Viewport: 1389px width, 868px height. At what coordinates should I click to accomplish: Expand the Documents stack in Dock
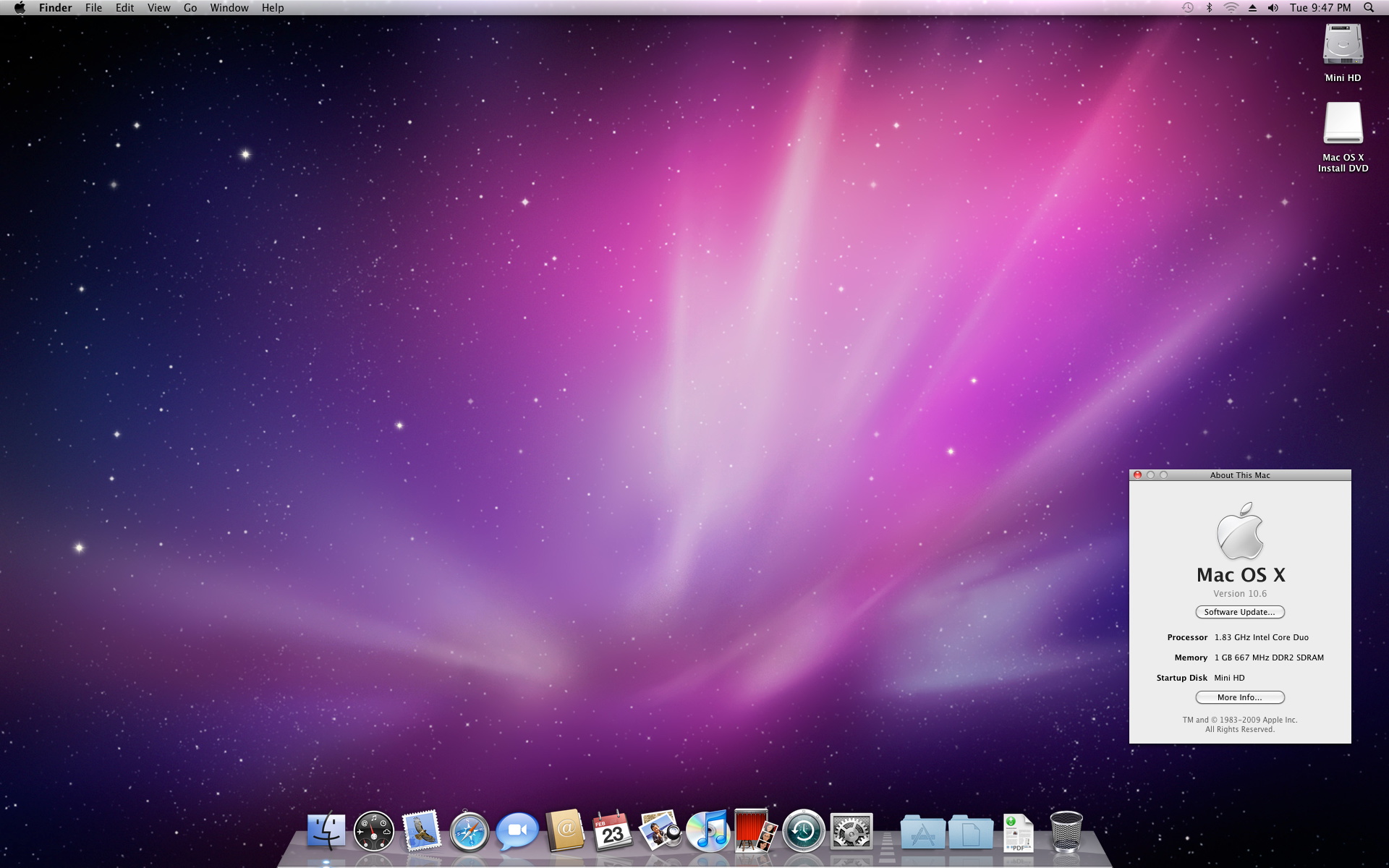(x=970, y=833)
